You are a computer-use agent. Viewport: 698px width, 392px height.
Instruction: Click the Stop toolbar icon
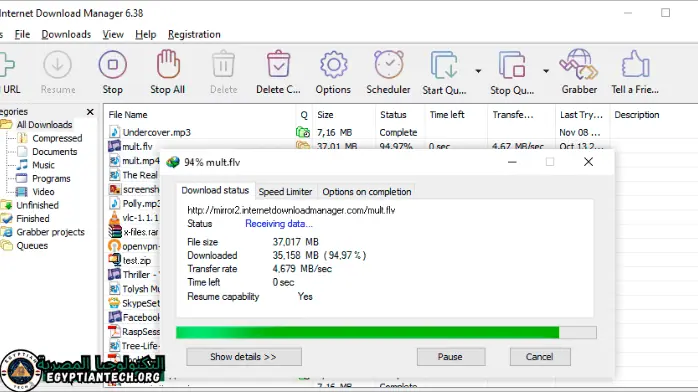(113, 65)
